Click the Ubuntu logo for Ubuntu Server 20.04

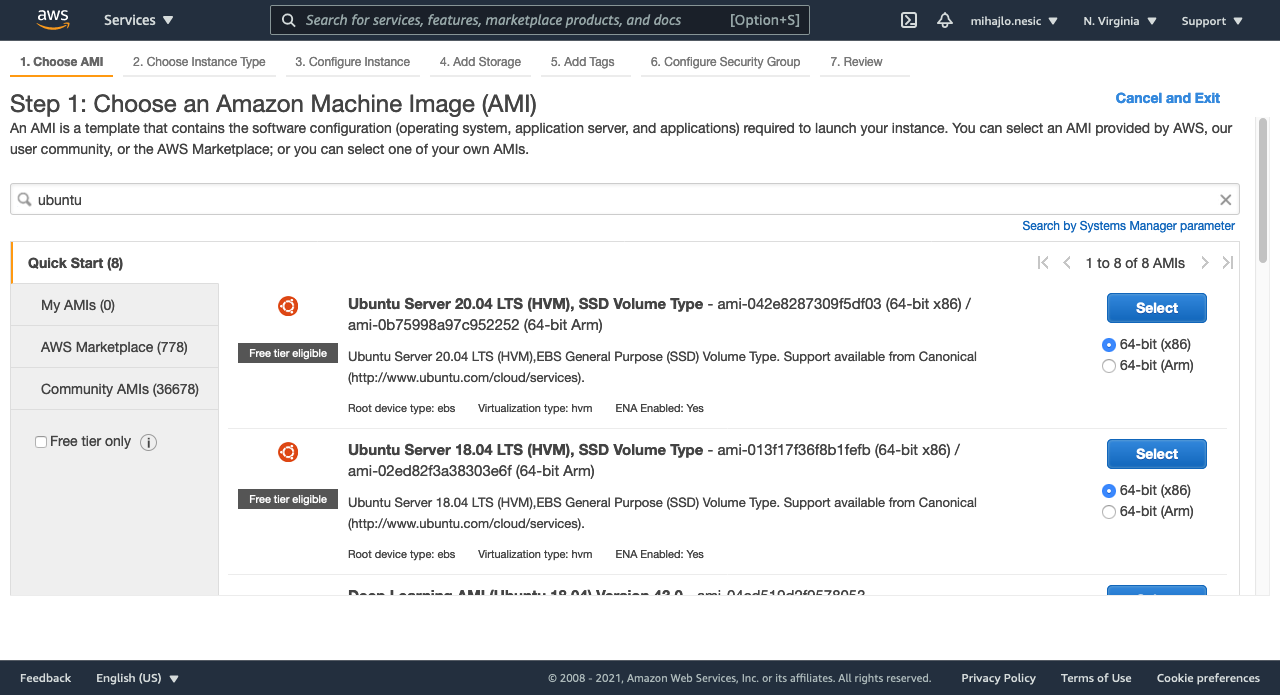(x=288, y=306)
